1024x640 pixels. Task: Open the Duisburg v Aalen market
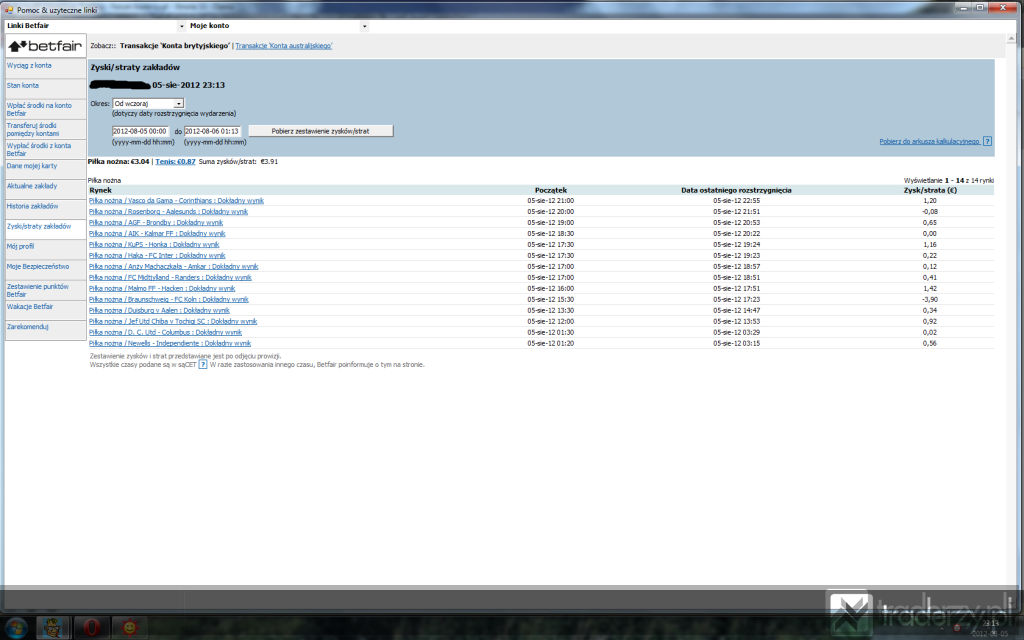click(159, 311)
